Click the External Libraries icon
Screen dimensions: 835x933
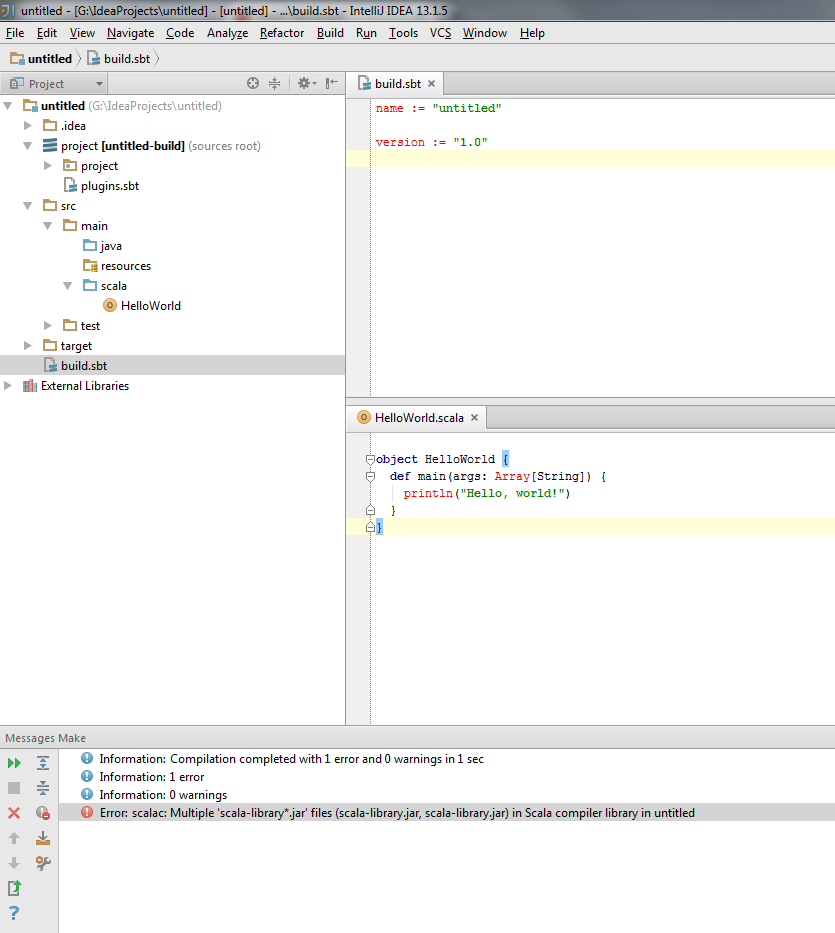[30, 386]
